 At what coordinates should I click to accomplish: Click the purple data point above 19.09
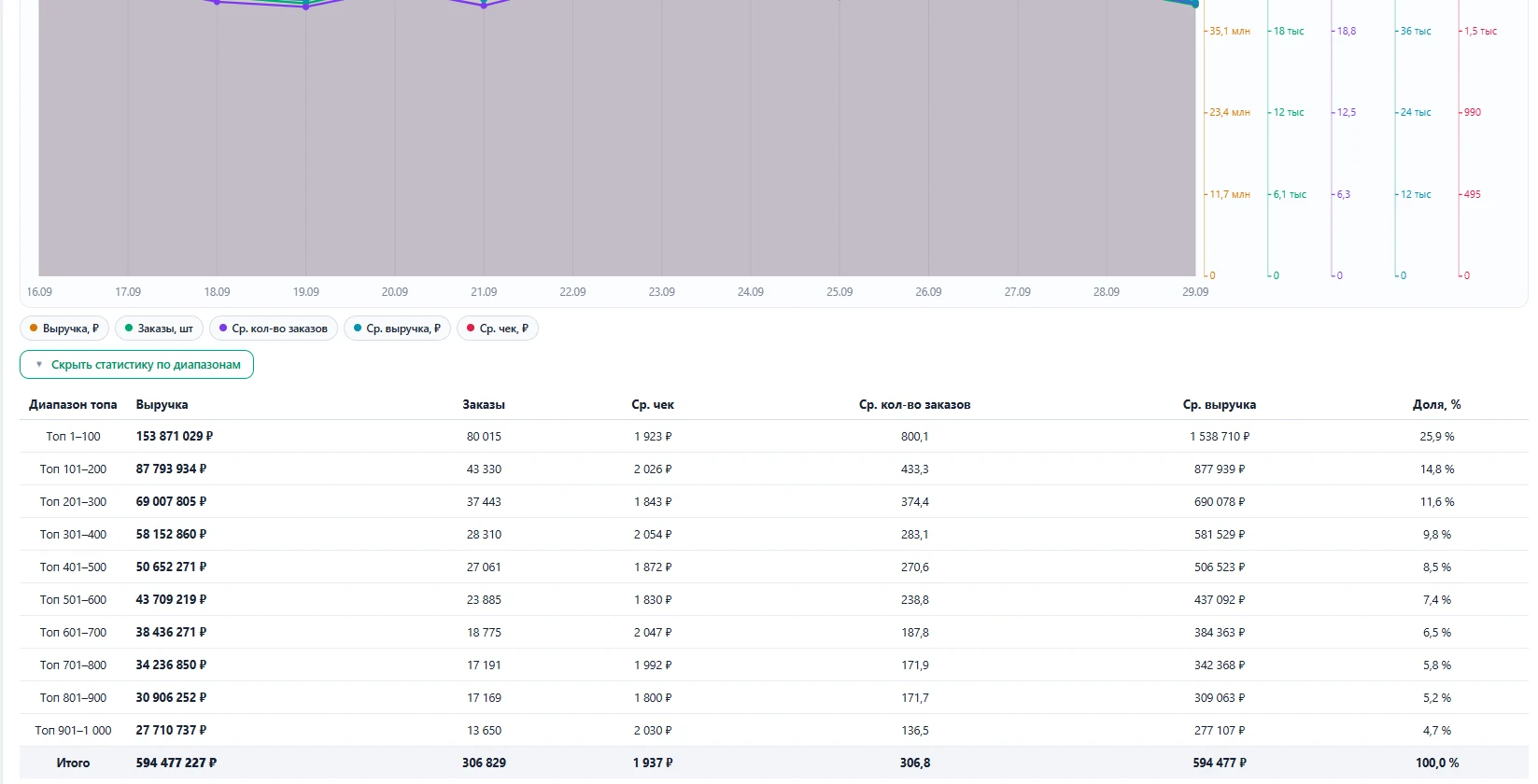point(306,7)
